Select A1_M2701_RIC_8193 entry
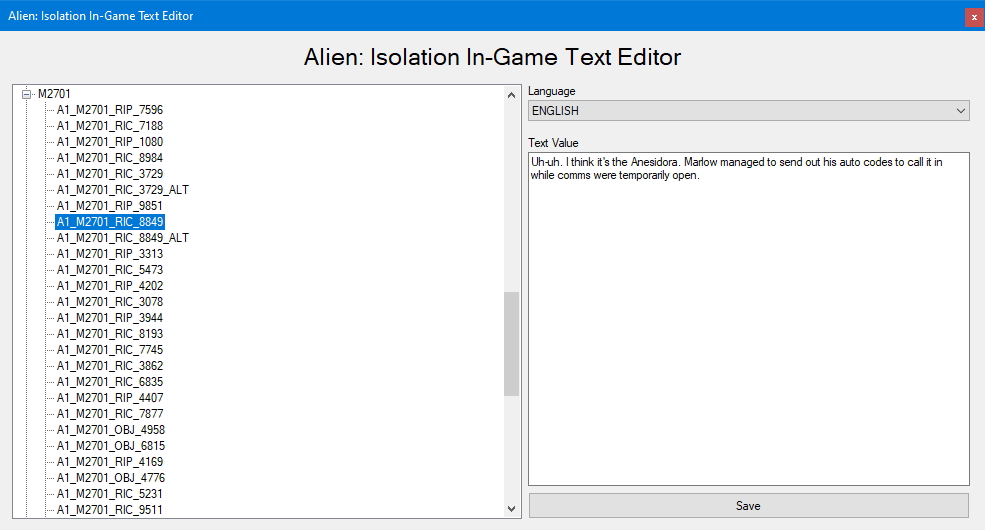Image resolution: width=985 pixels, height=530 pixels. 110,334
